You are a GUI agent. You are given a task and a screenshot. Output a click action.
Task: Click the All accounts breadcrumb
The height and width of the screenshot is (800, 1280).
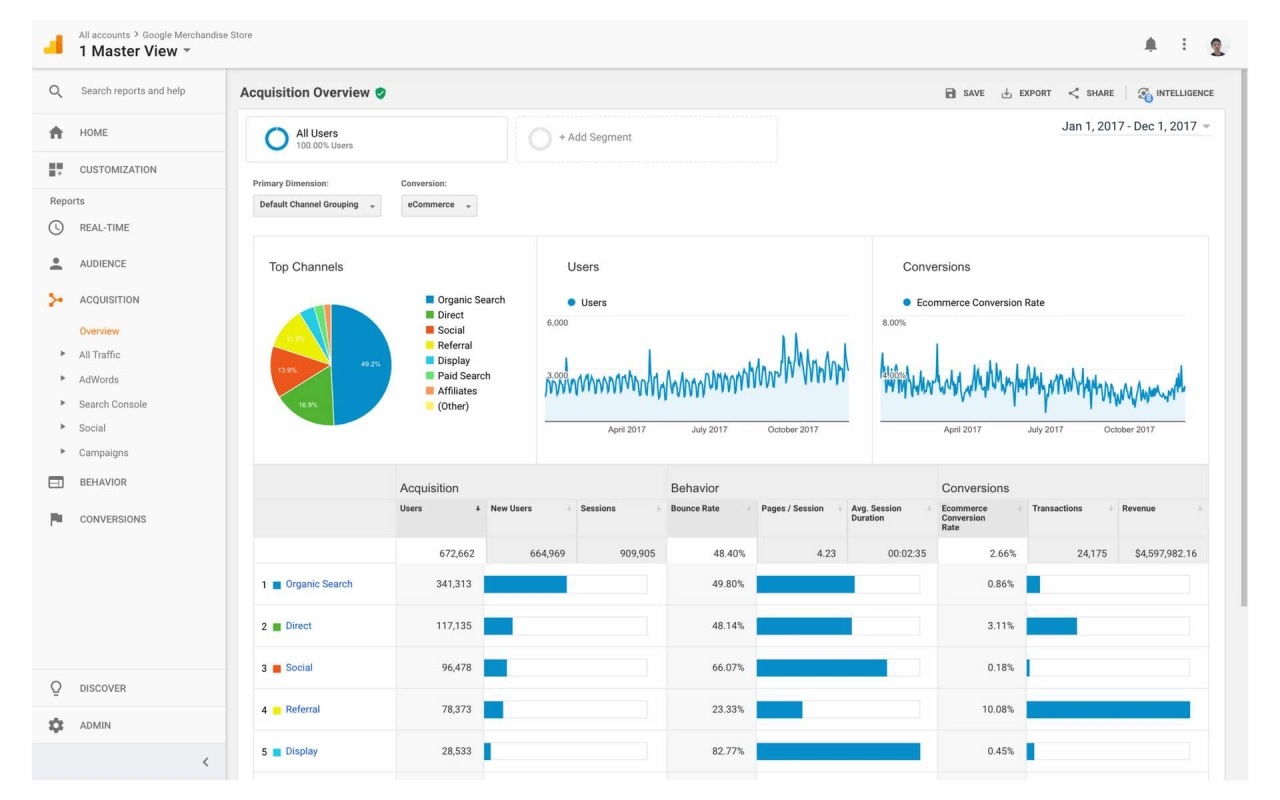pos(104,35)
